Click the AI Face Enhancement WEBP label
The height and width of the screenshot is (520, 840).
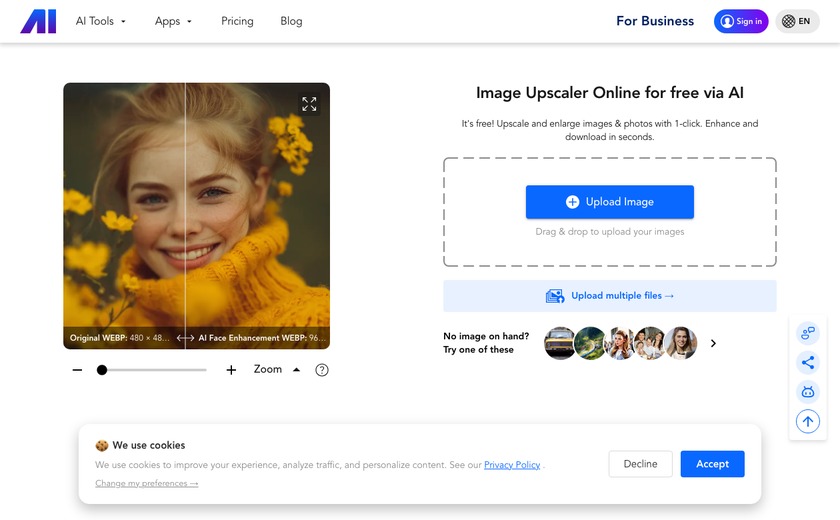point(262,338)
